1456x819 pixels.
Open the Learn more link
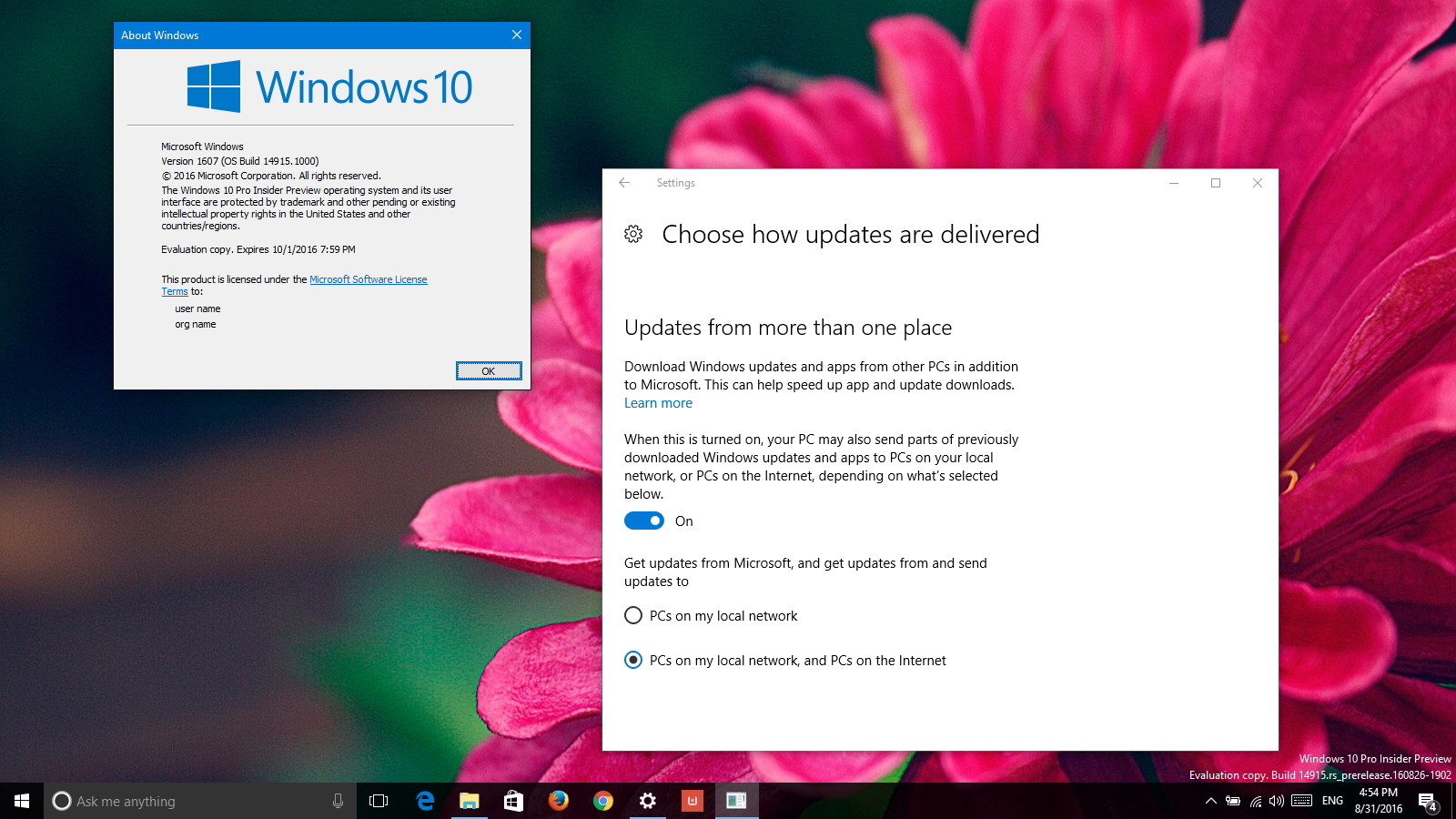(658, 403)
